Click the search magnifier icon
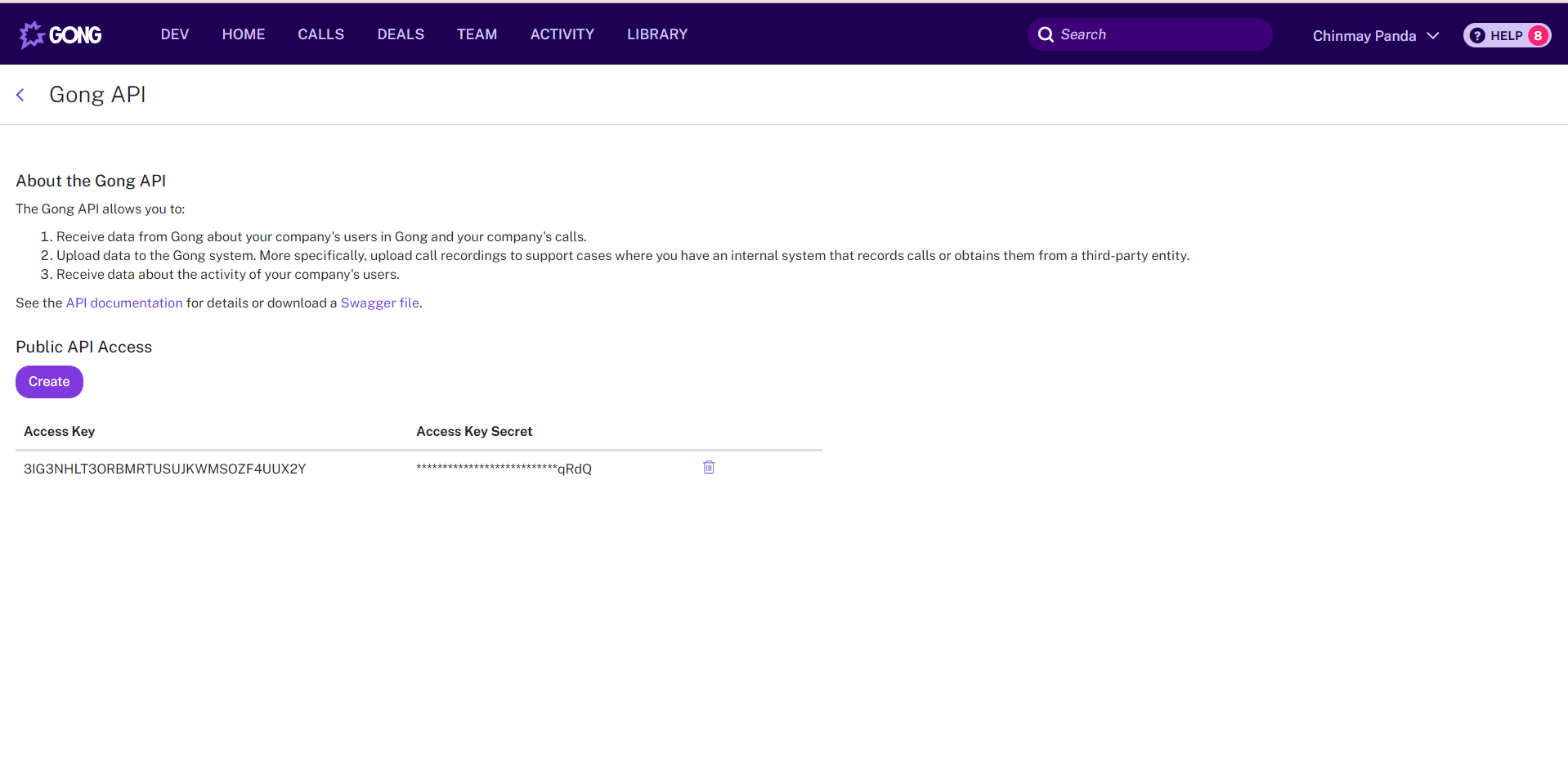Viewport: 1568px width, 772px height. tap(1046, 34)
